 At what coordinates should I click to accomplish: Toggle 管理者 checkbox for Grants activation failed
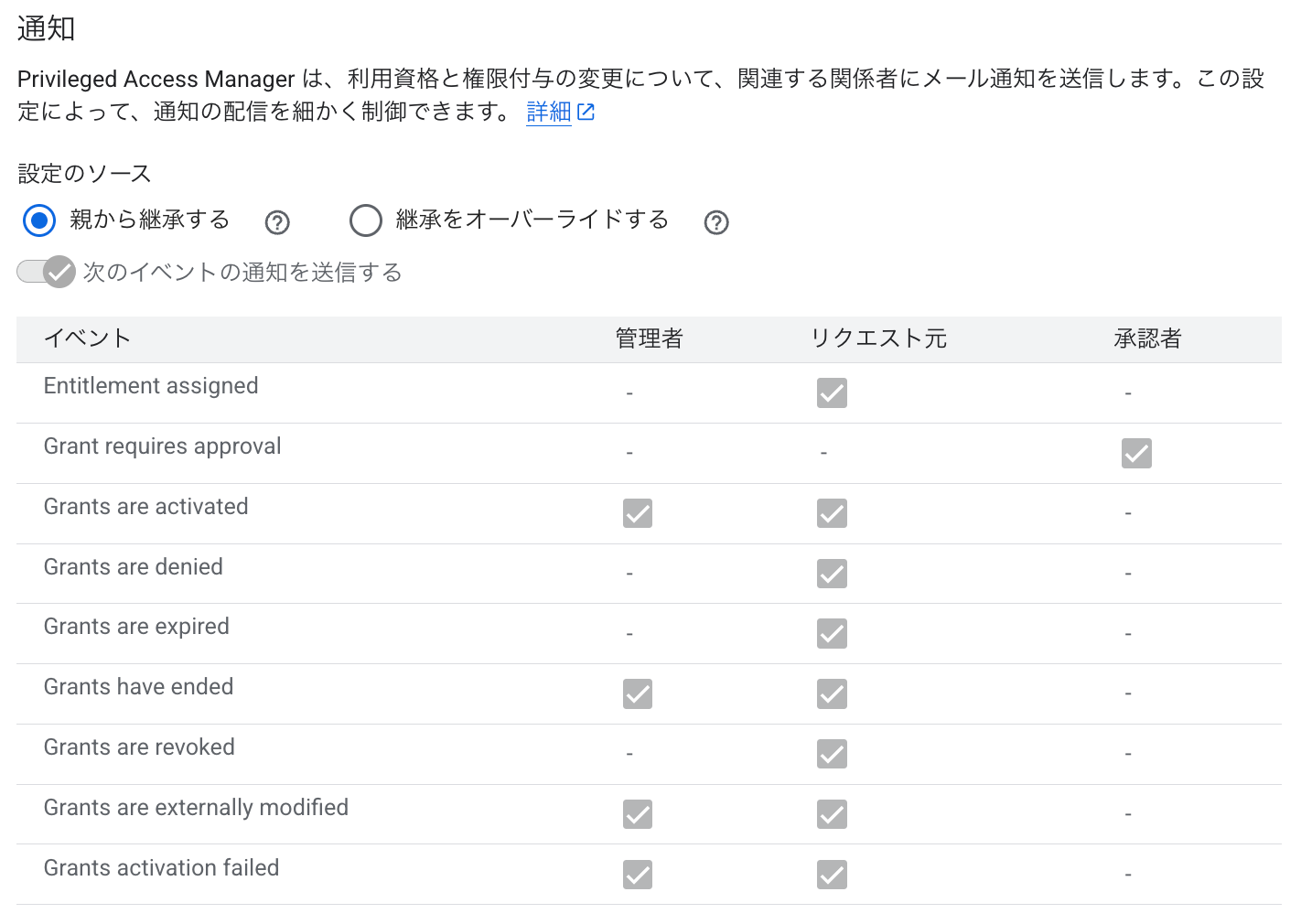click(x=638, y=875)
